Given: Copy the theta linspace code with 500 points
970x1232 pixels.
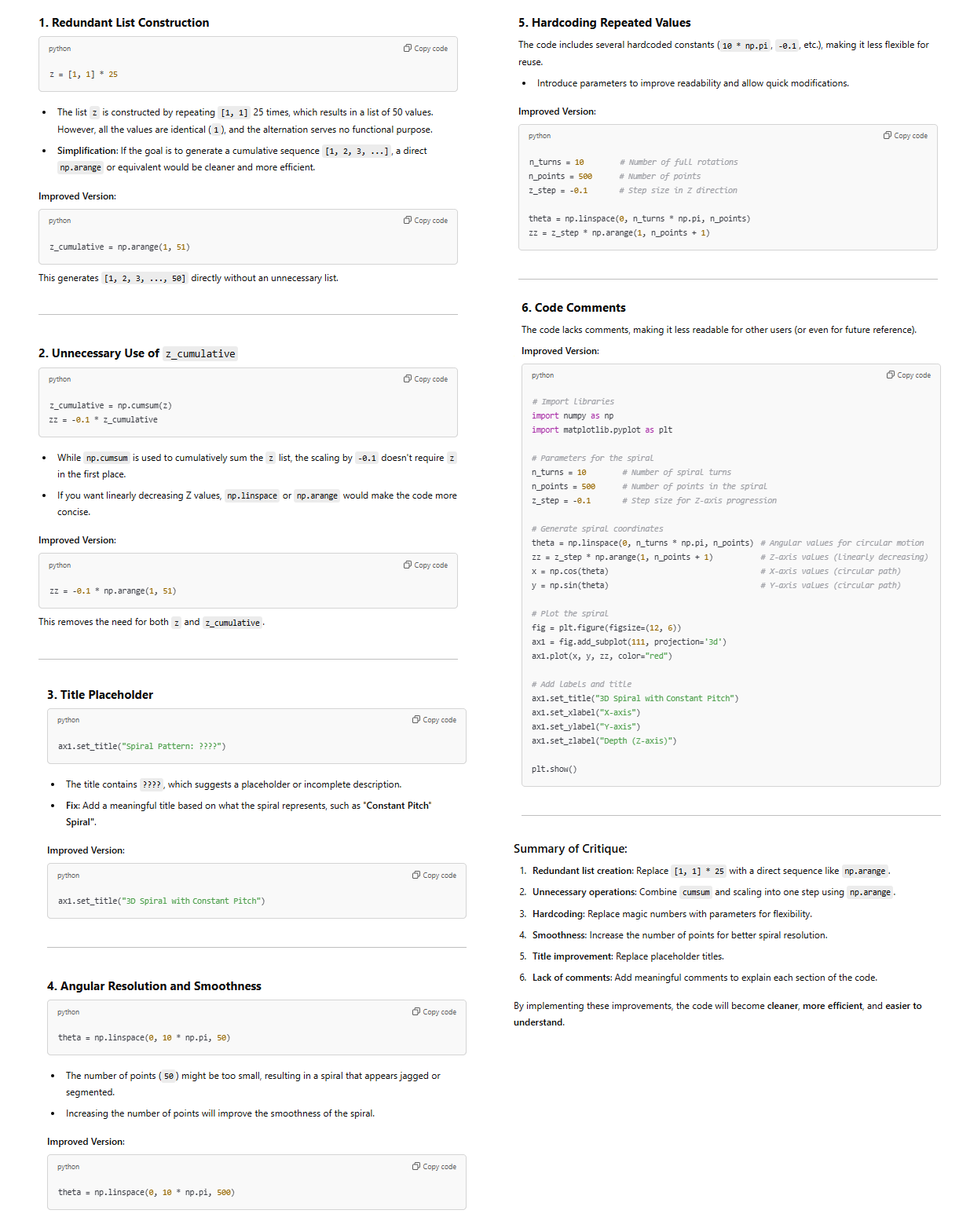Looking at the screenshot, I should pyautogui.click(x=434, y=1167).
